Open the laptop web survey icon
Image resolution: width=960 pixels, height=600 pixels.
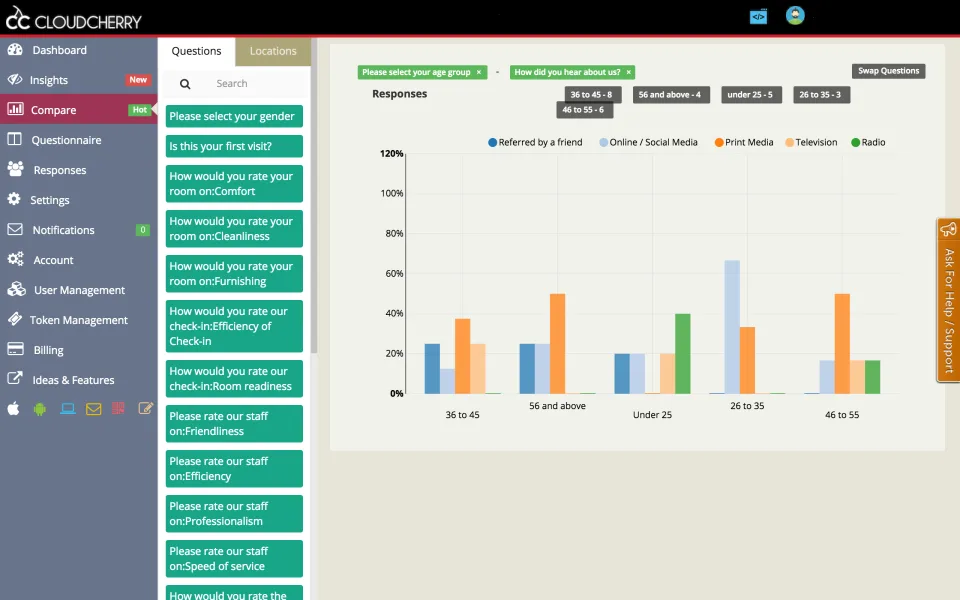pos(67,408)
